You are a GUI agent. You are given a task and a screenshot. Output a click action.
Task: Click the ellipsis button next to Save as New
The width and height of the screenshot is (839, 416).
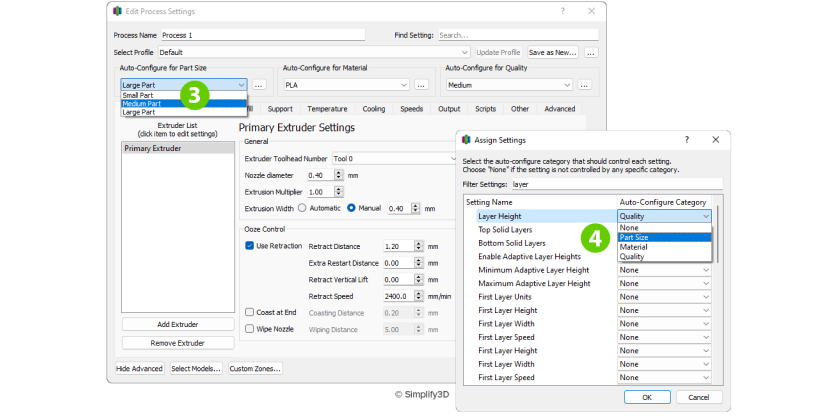click(591, 52)
